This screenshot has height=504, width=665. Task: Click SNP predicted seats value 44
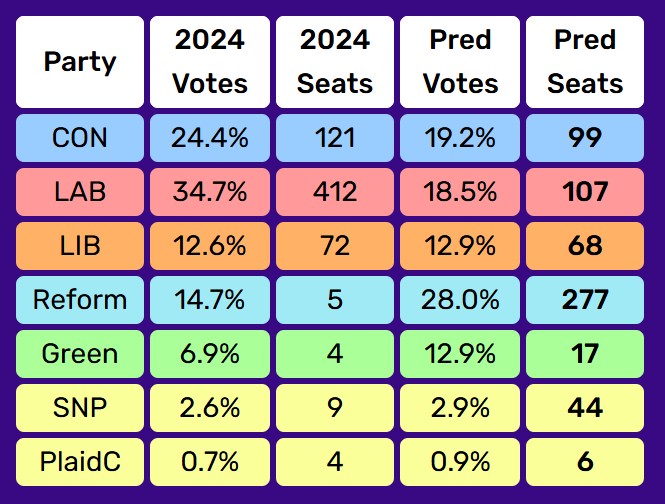[x=585, y=408]
